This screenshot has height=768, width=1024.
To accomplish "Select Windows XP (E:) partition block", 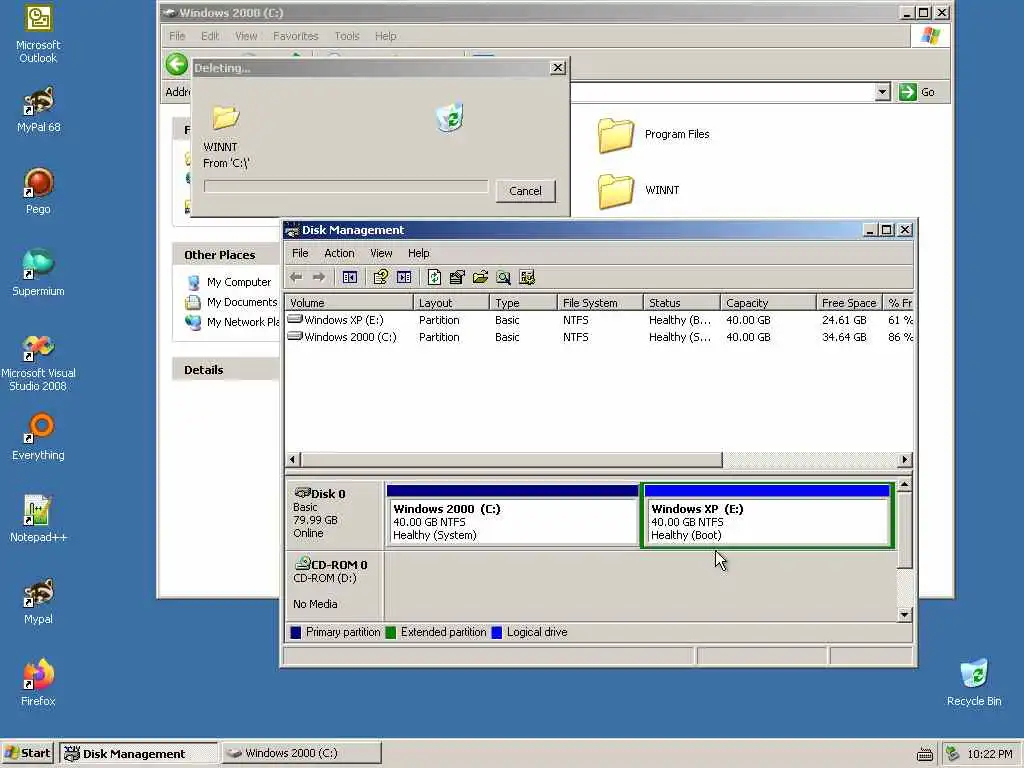I will point(767,515).
